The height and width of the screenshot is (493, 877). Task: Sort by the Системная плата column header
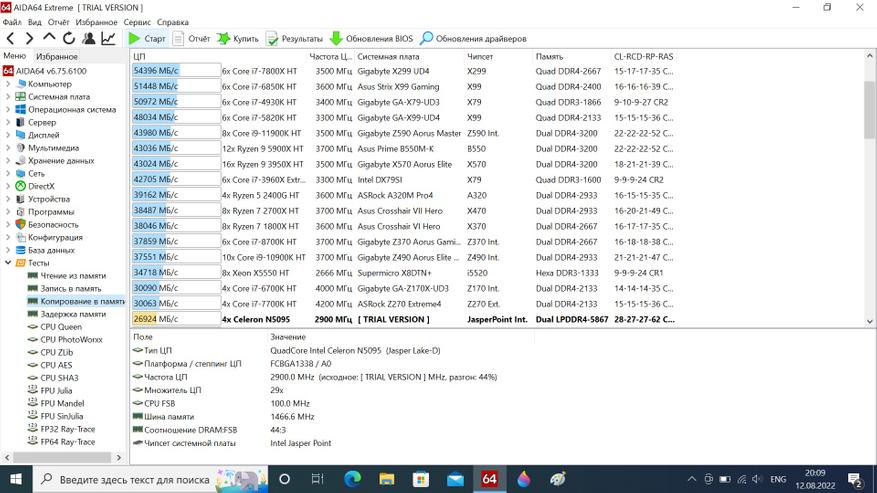pos(411,57)
